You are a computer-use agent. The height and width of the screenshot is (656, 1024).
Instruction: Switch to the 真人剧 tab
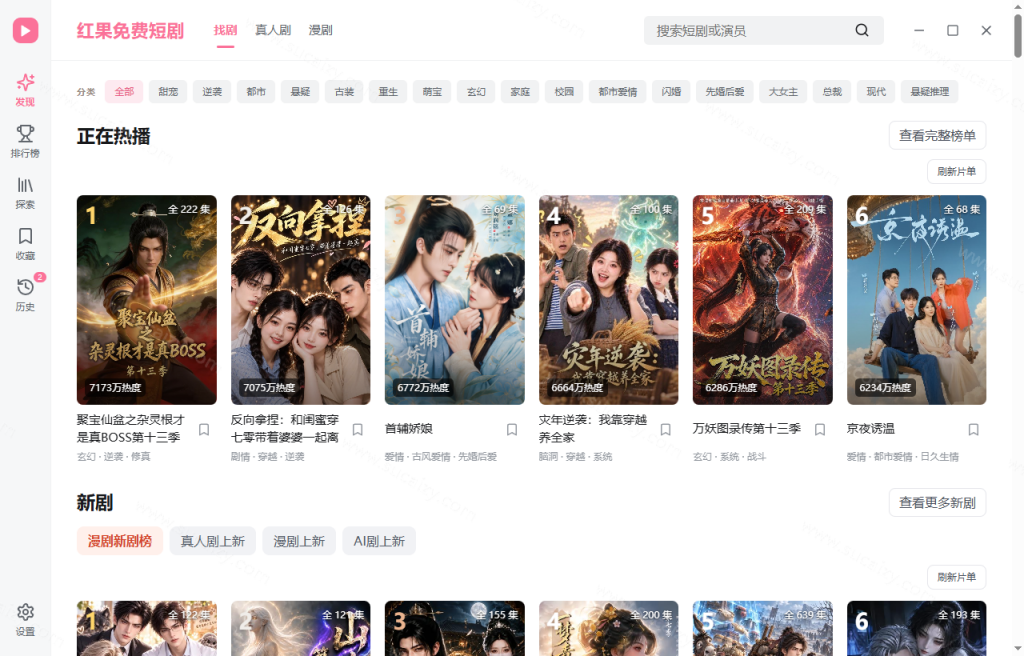(273, 30)
